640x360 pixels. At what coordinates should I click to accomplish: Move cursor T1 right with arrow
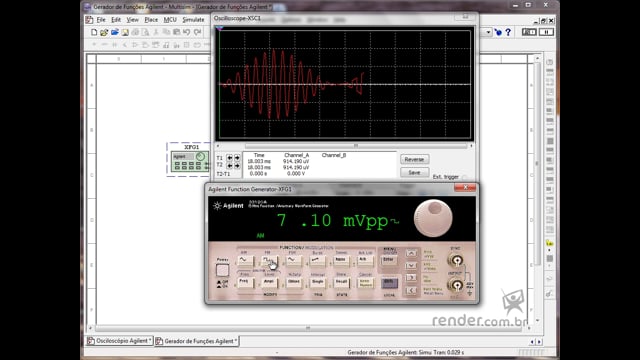point(237,158)
